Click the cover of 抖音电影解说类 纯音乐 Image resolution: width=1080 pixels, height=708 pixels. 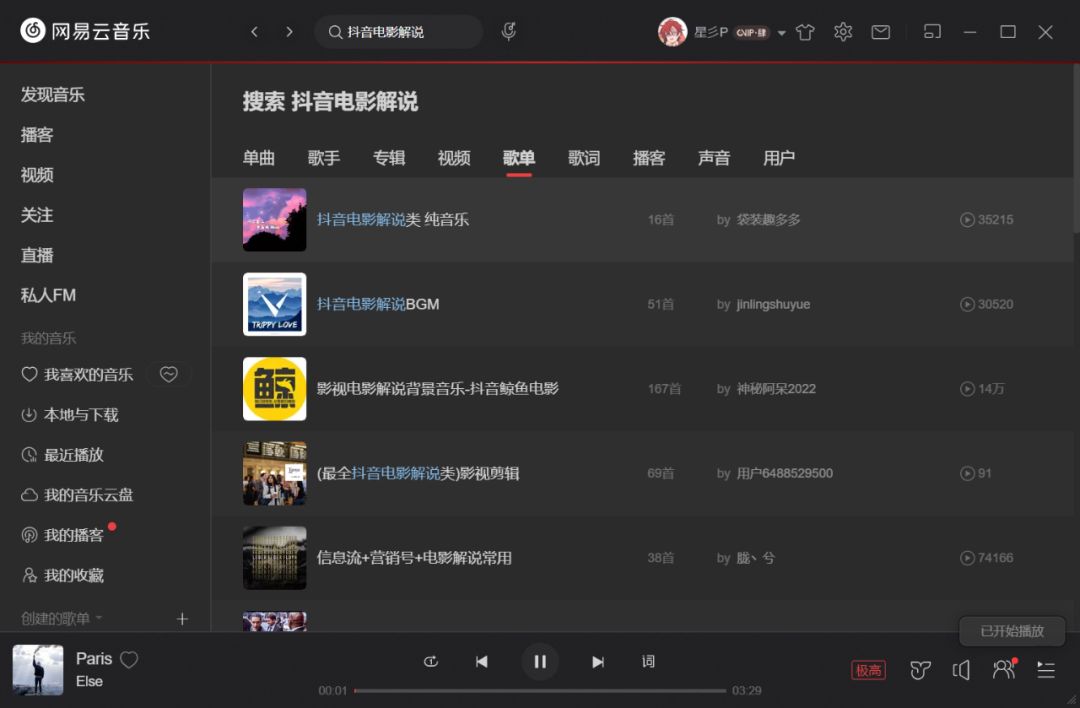(x=274, y=220)
